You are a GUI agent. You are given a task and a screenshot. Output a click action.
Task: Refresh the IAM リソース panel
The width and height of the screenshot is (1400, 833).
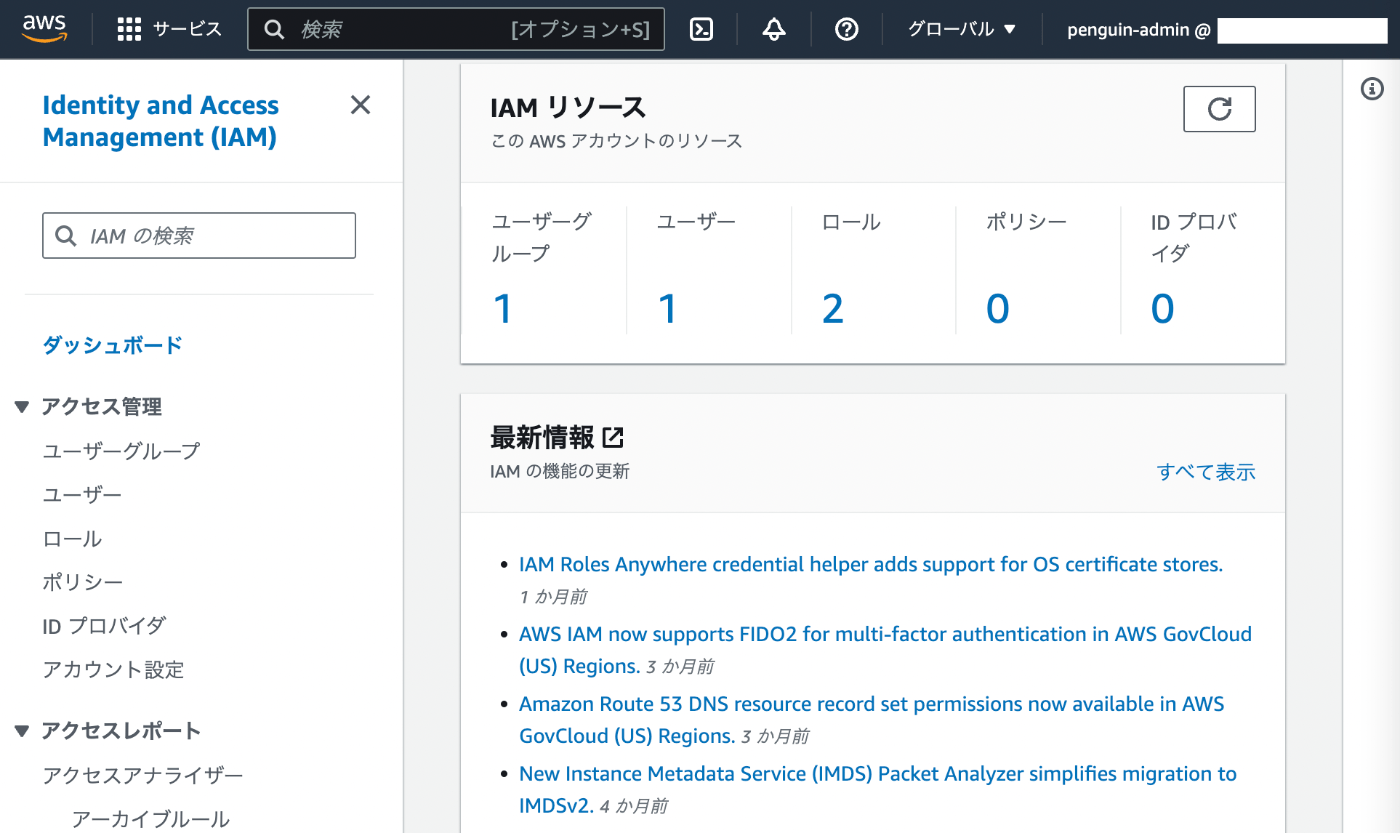click(1219, 109)
